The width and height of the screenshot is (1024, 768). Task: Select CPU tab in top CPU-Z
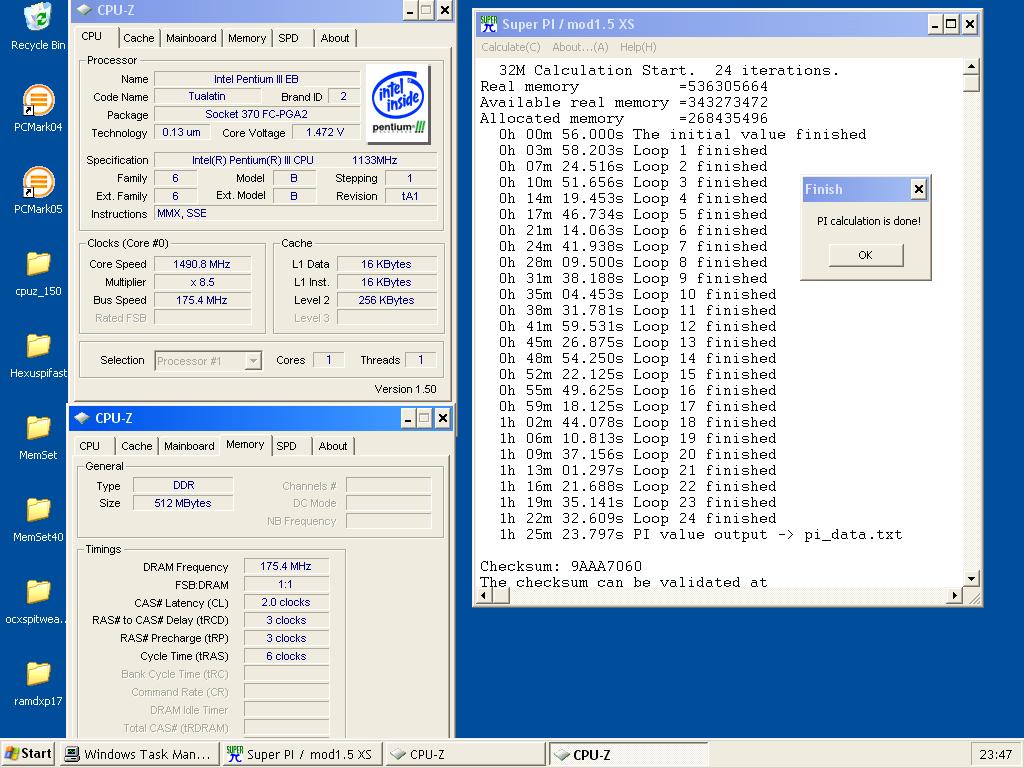coord(91,37)
